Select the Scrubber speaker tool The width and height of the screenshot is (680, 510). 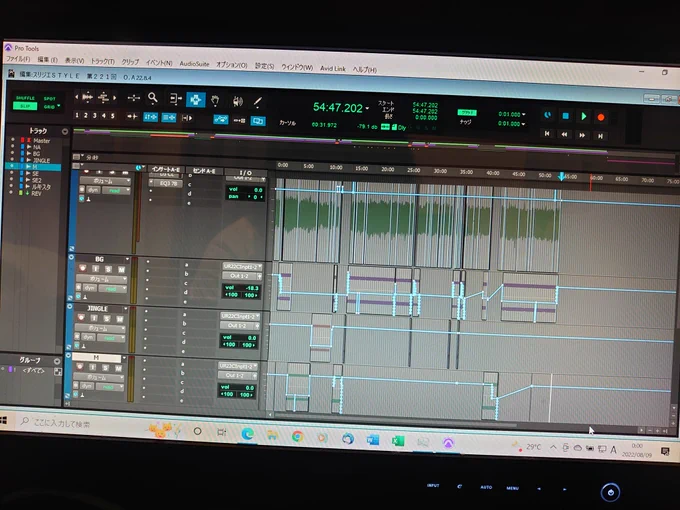pos(237,101)
